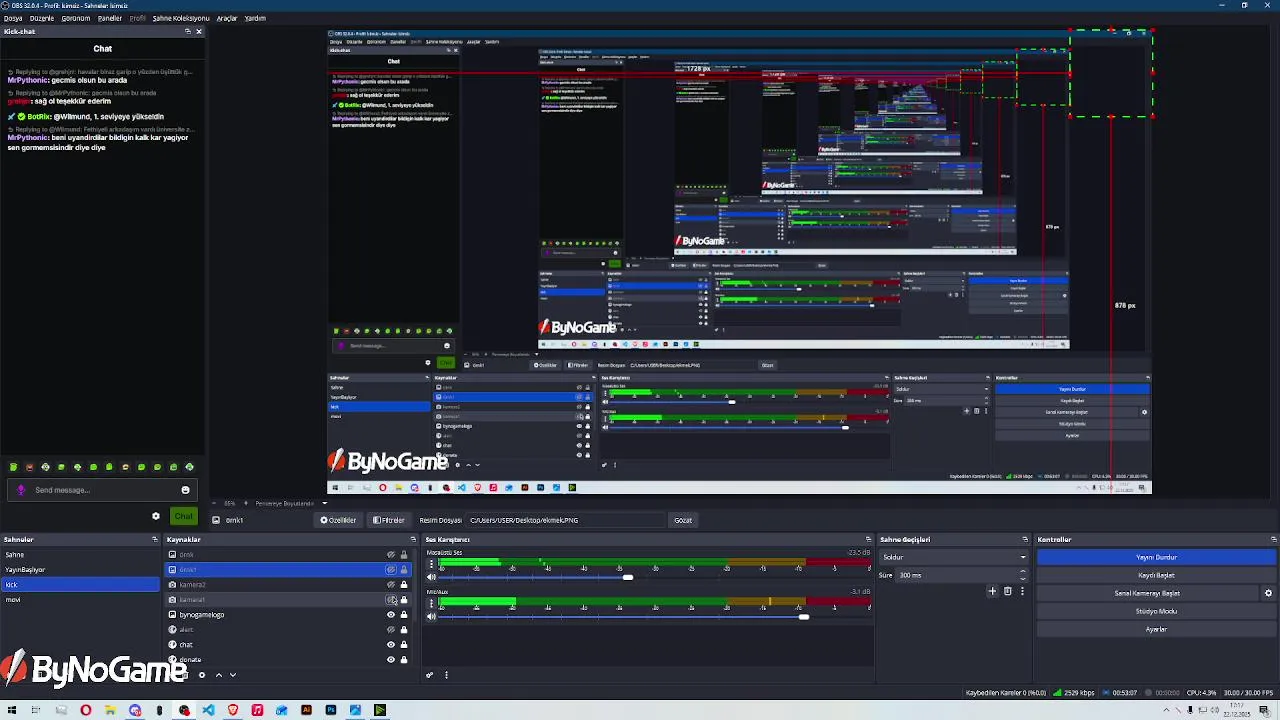Start recording with Kaydı Başlat
The height and width of the screenshot is (720, 1280).
click(x=1157, y=575)
